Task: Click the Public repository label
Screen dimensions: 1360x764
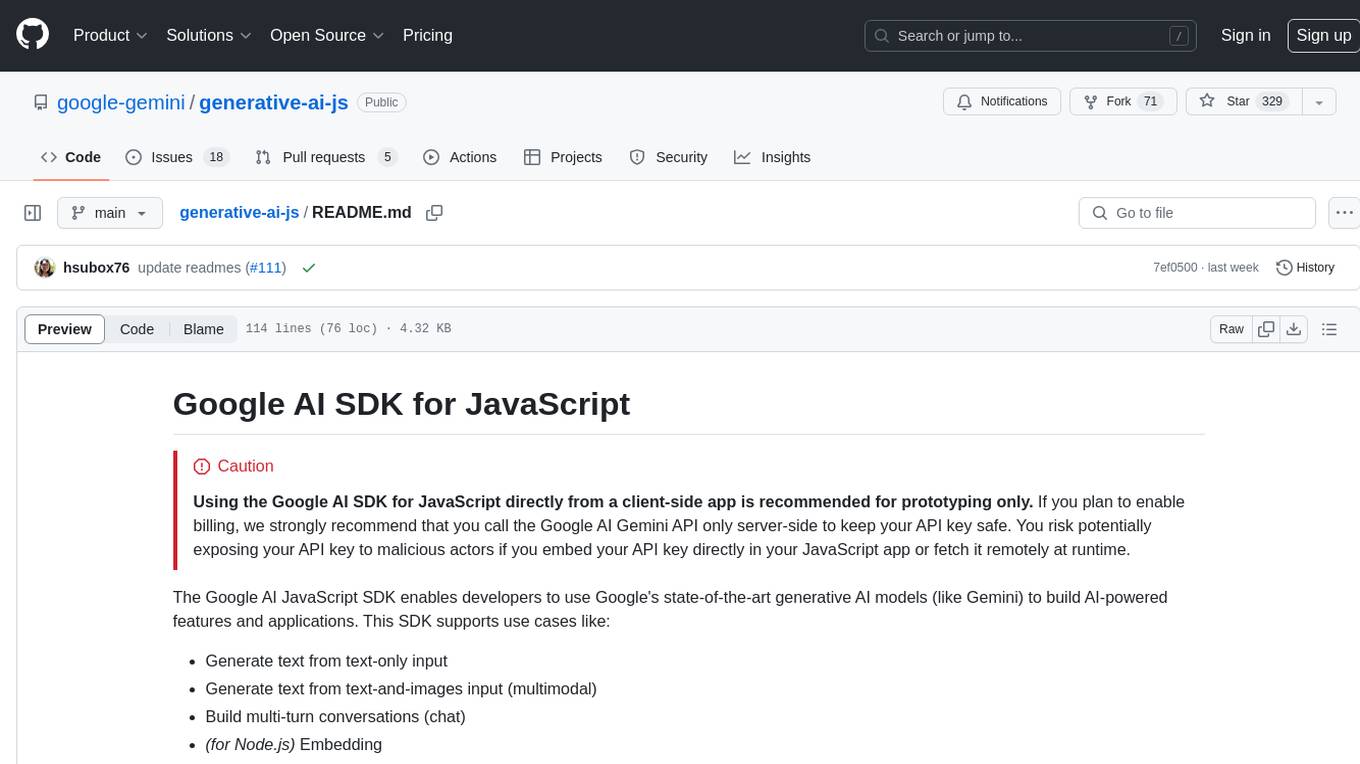Action: click(381, 102)
